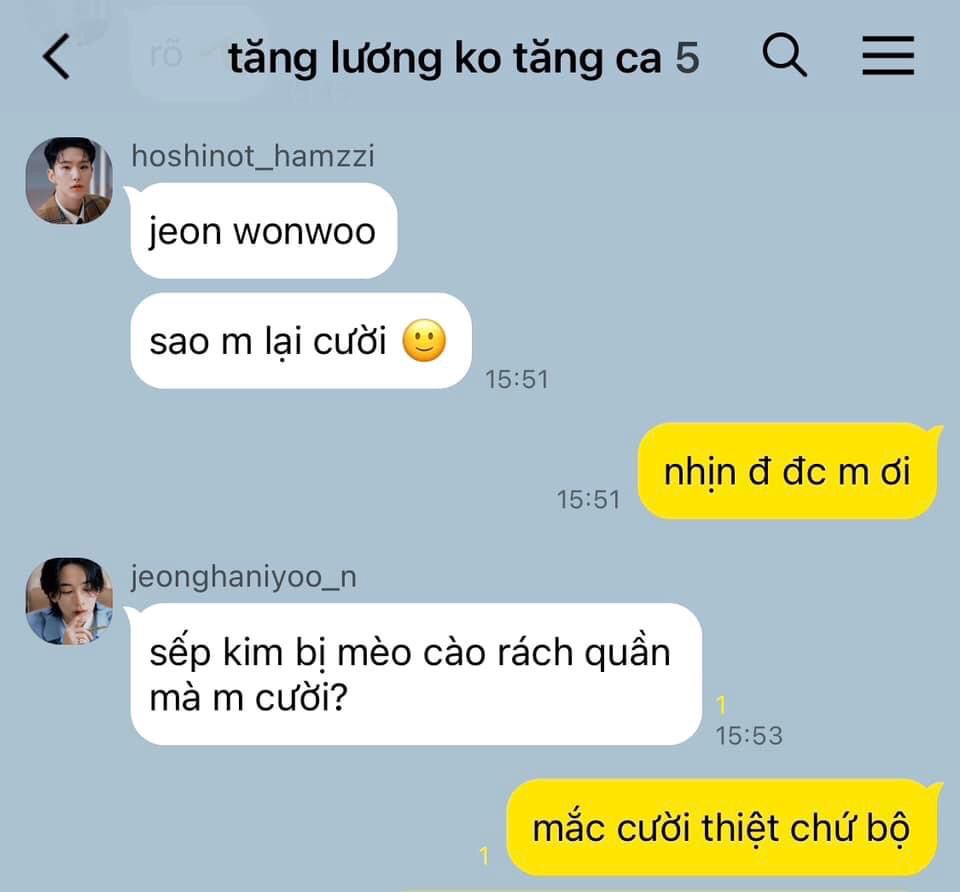The image size is (960, 892).
Task: Select the sao m lại cười message
Action: pyautogui.click(x=301, y=340)
